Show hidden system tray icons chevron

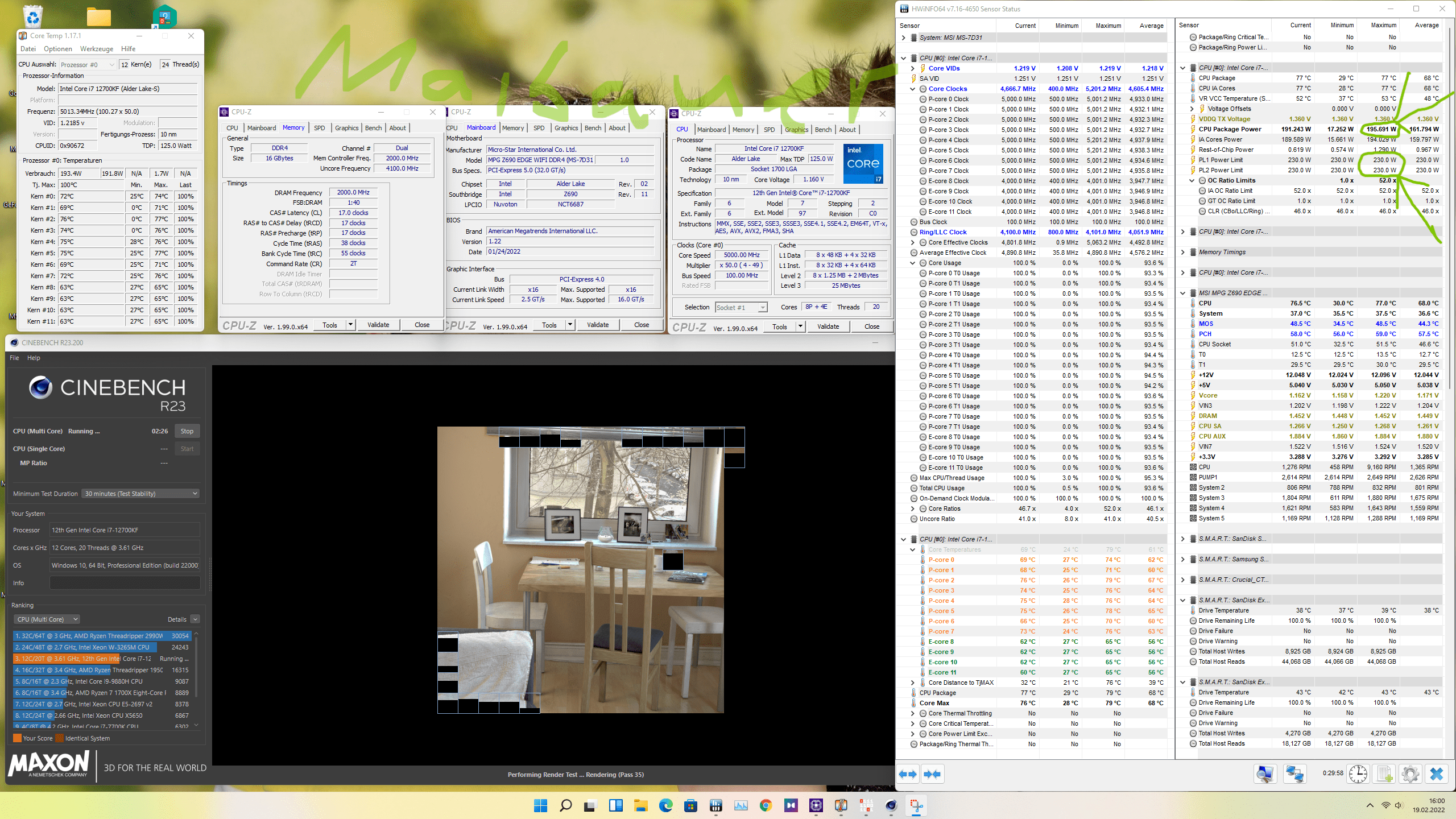1370,805
